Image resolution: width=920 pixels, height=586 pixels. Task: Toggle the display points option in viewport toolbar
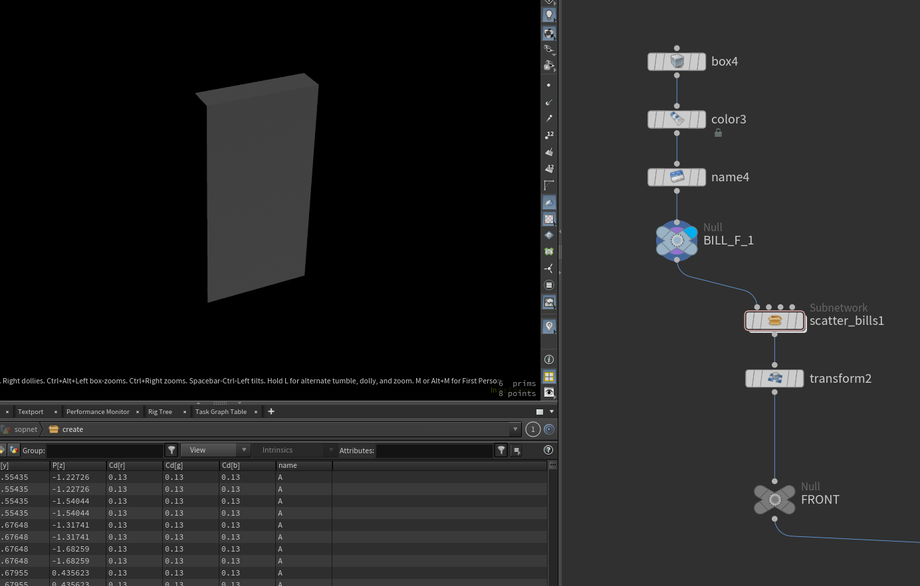[x=549, y=85]
